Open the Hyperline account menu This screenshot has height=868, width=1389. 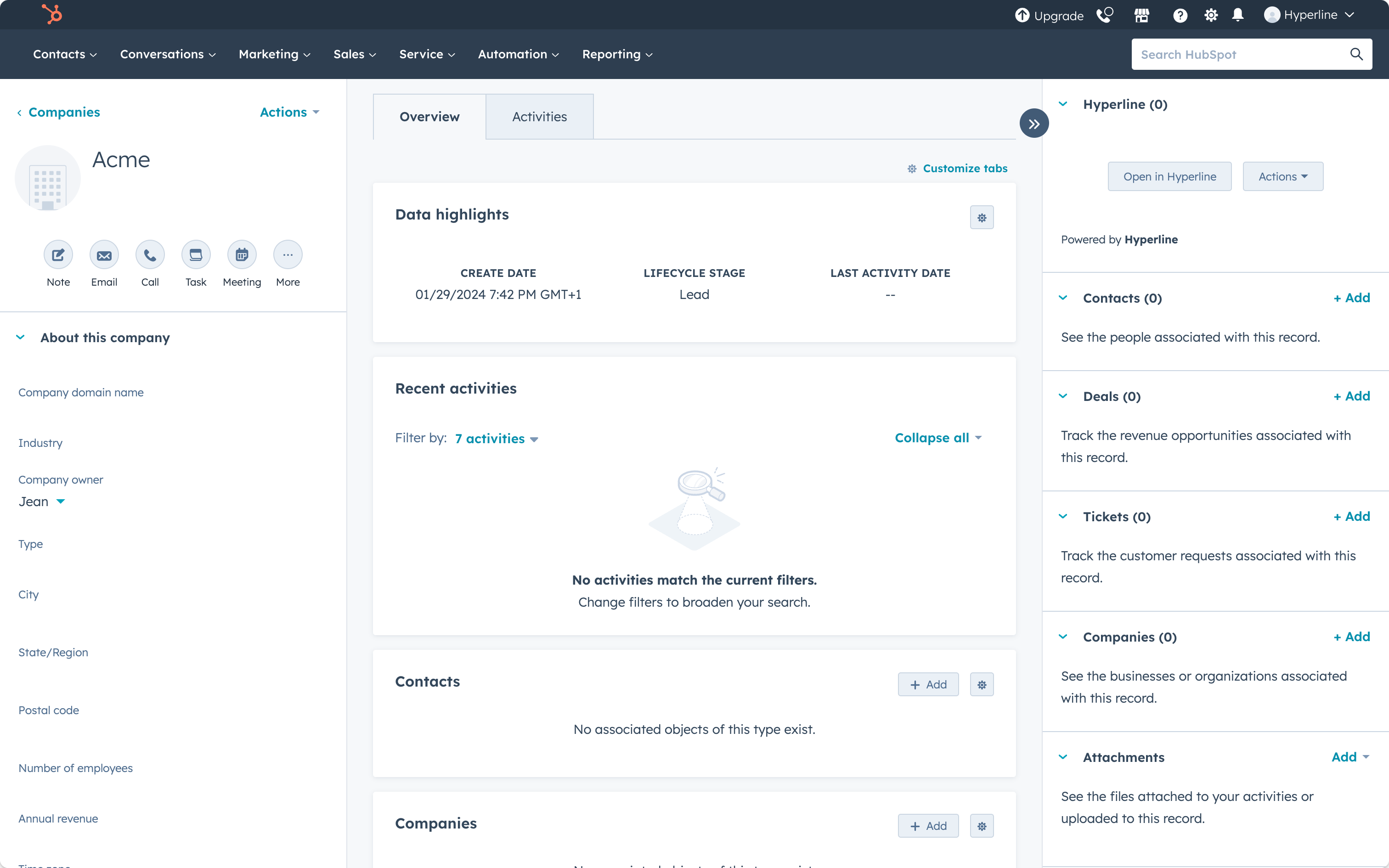(x=1309, y=15)
